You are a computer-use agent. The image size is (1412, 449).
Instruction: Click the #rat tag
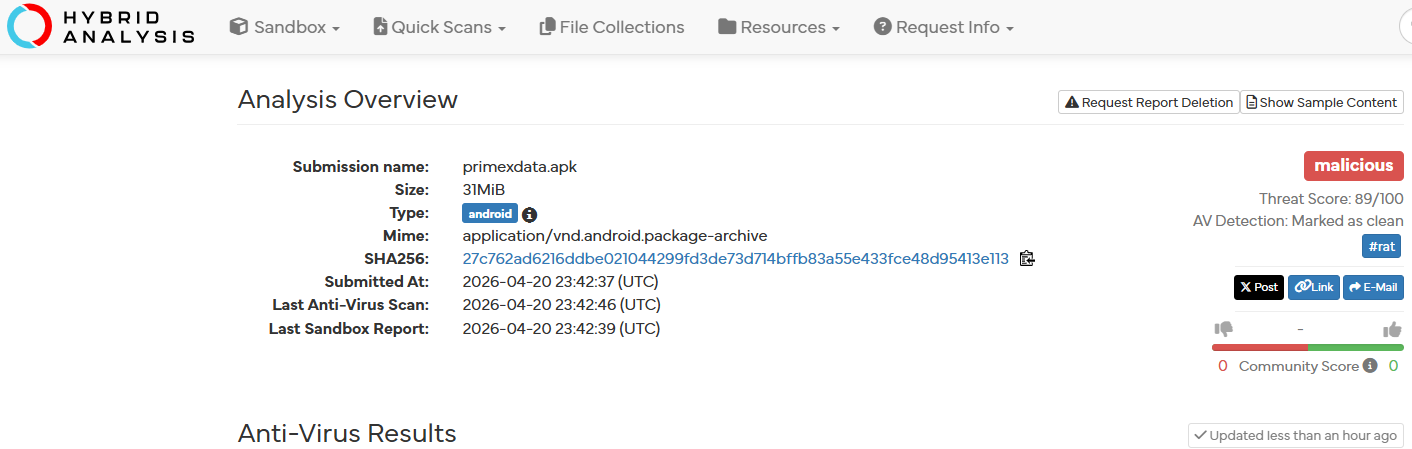(x=1382, y=246)
